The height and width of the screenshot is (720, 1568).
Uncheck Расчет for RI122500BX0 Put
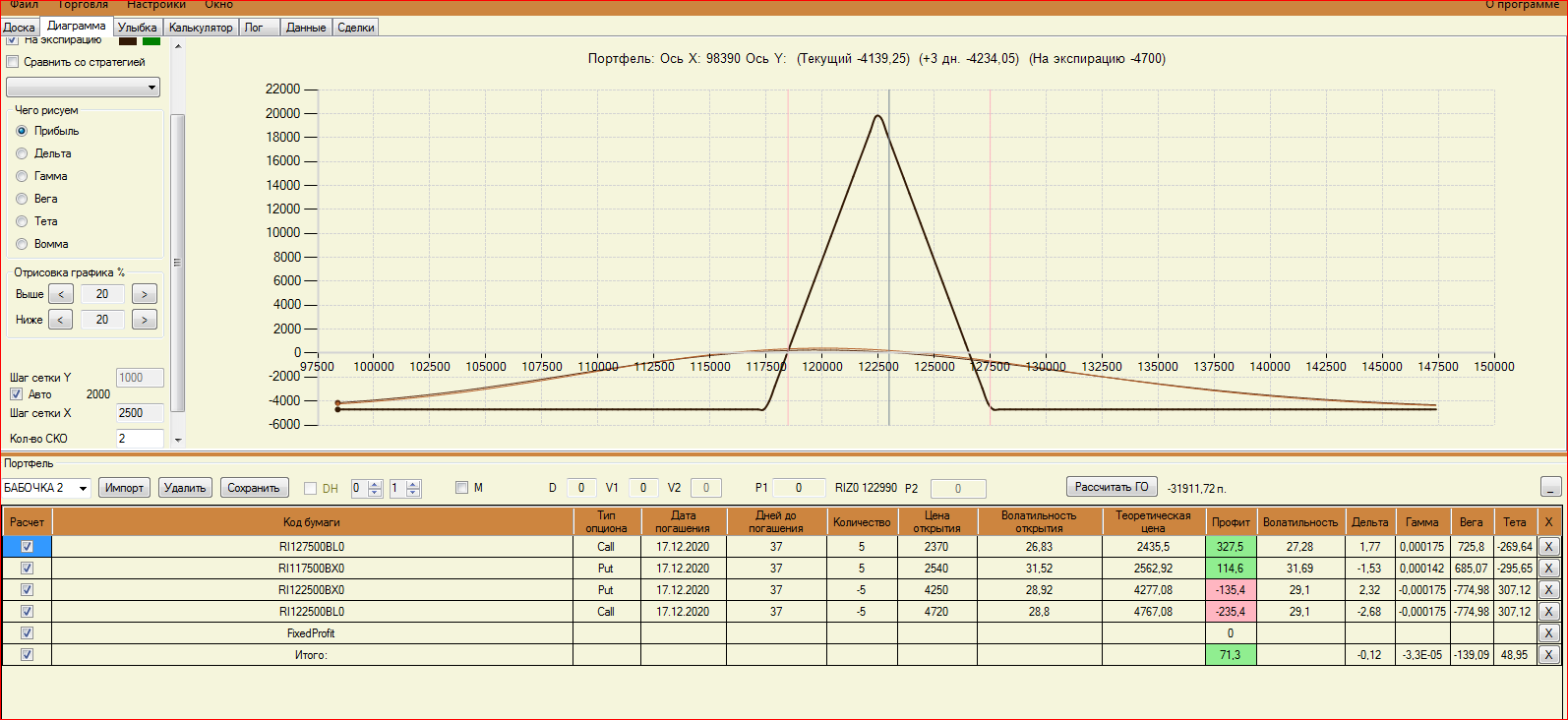point(27,590)
